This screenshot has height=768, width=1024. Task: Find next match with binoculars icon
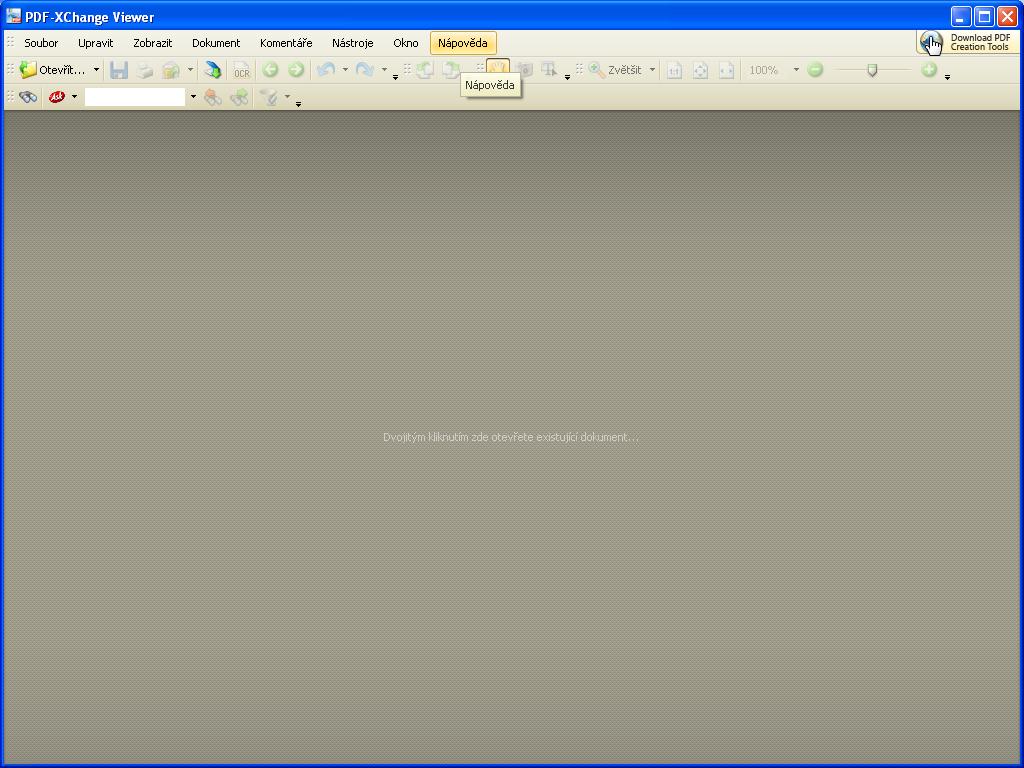click(x=239, y=97)
